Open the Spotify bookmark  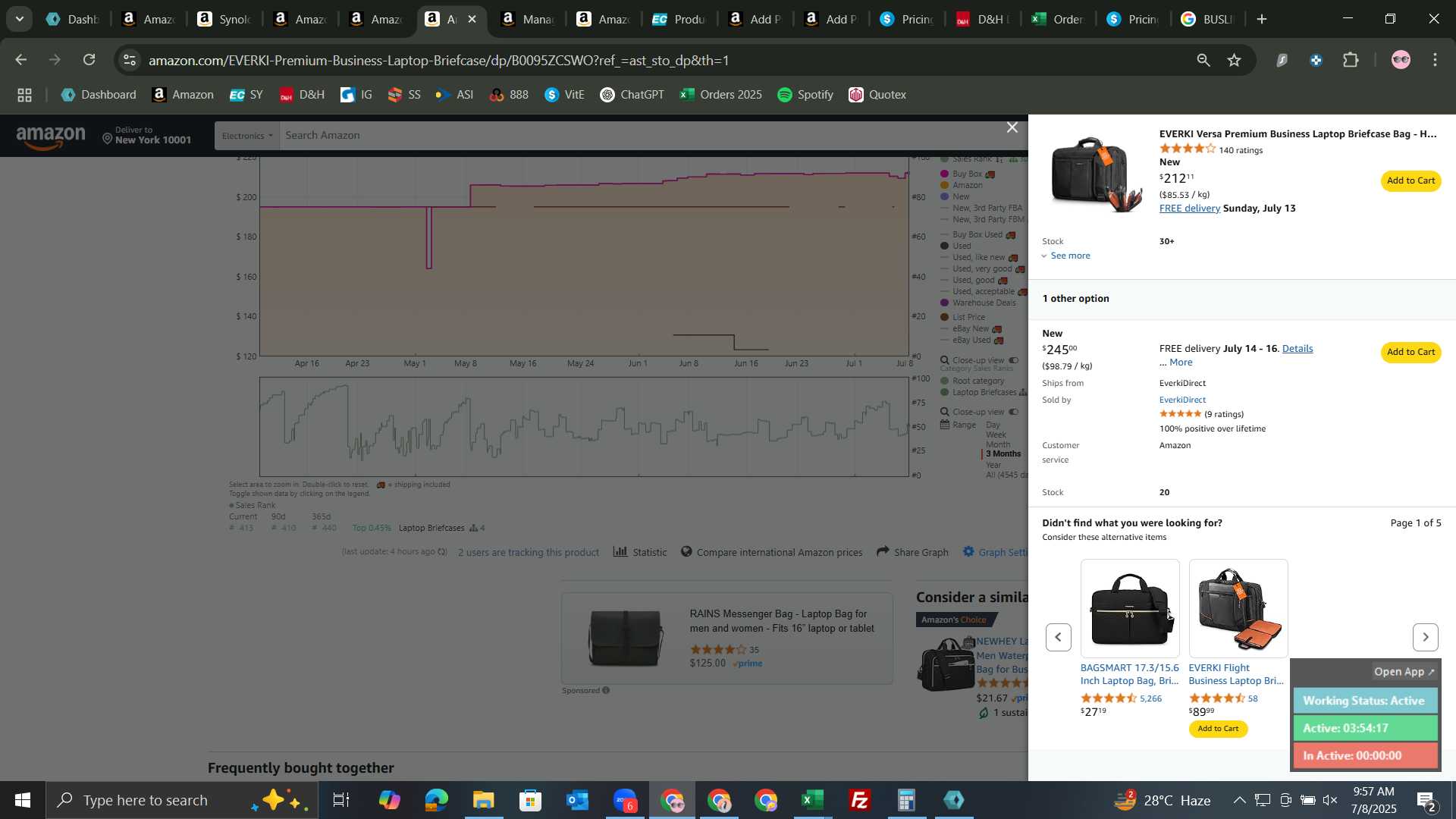[x=805, y=95]
